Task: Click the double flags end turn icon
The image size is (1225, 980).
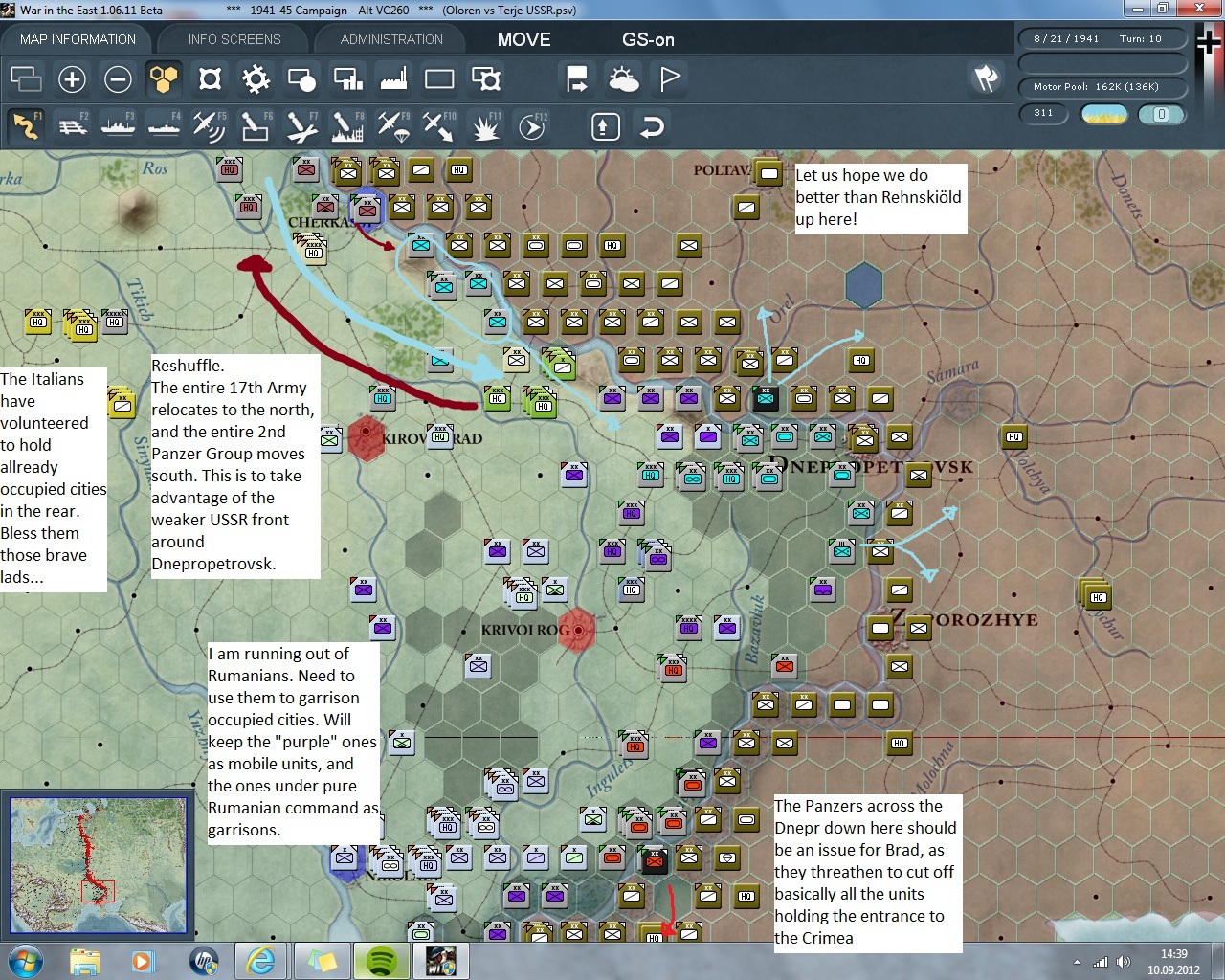Action: coord(986,78)
